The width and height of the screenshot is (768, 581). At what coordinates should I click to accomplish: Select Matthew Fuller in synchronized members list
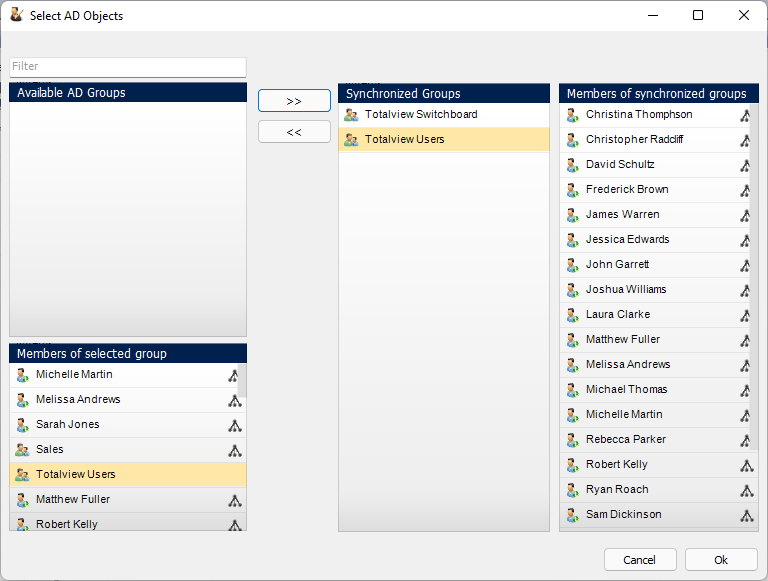655,340
